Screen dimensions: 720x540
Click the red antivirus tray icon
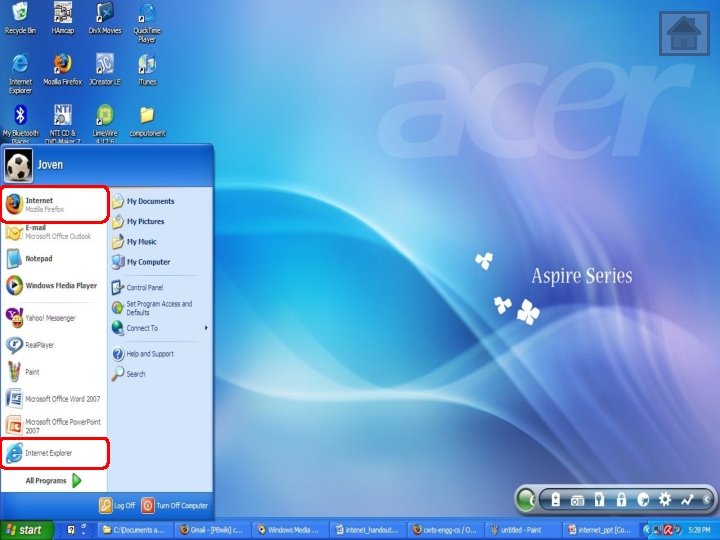tap(668, 530)
